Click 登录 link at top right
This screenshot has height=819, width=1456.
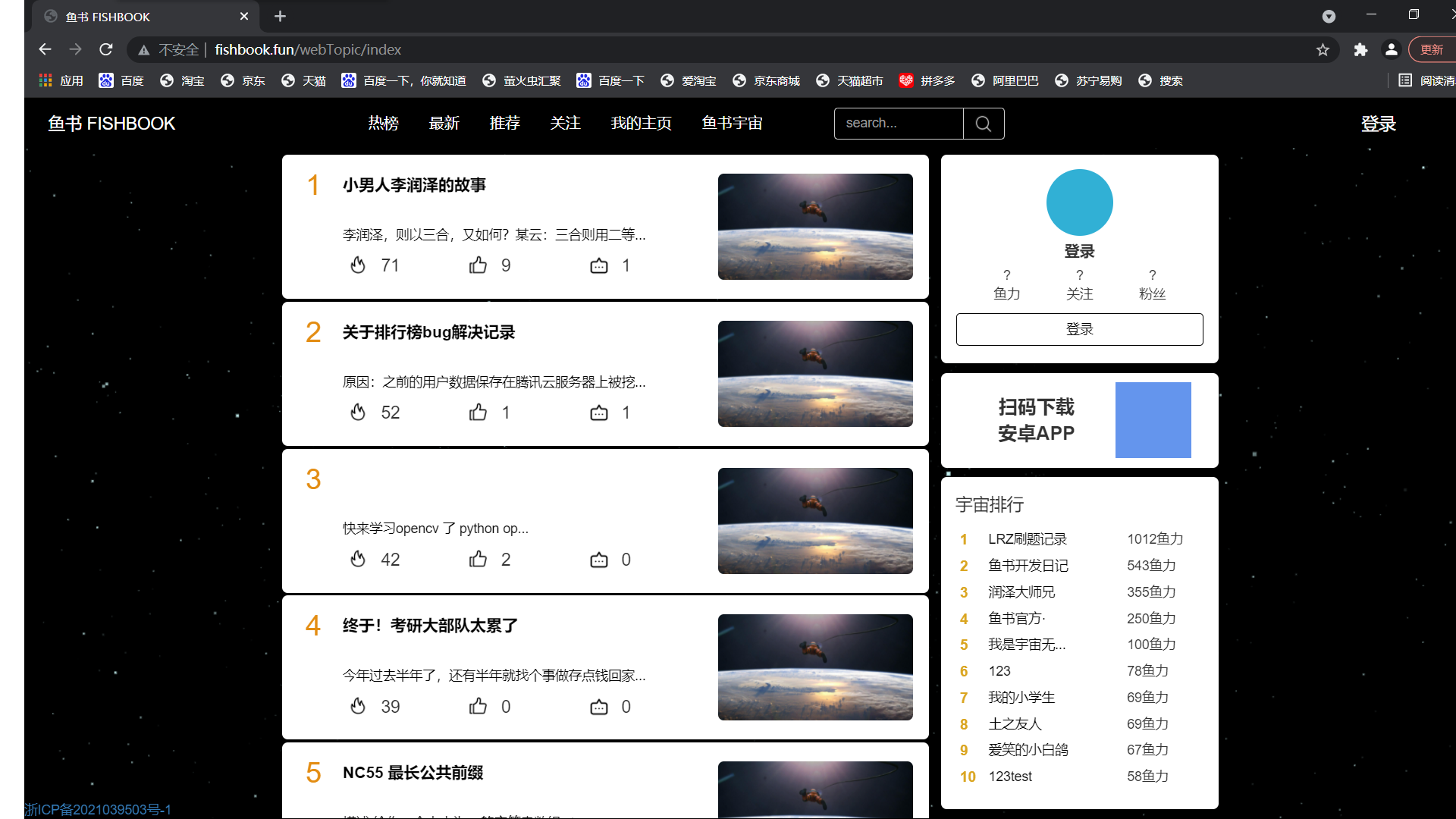tap(1378, 124)
